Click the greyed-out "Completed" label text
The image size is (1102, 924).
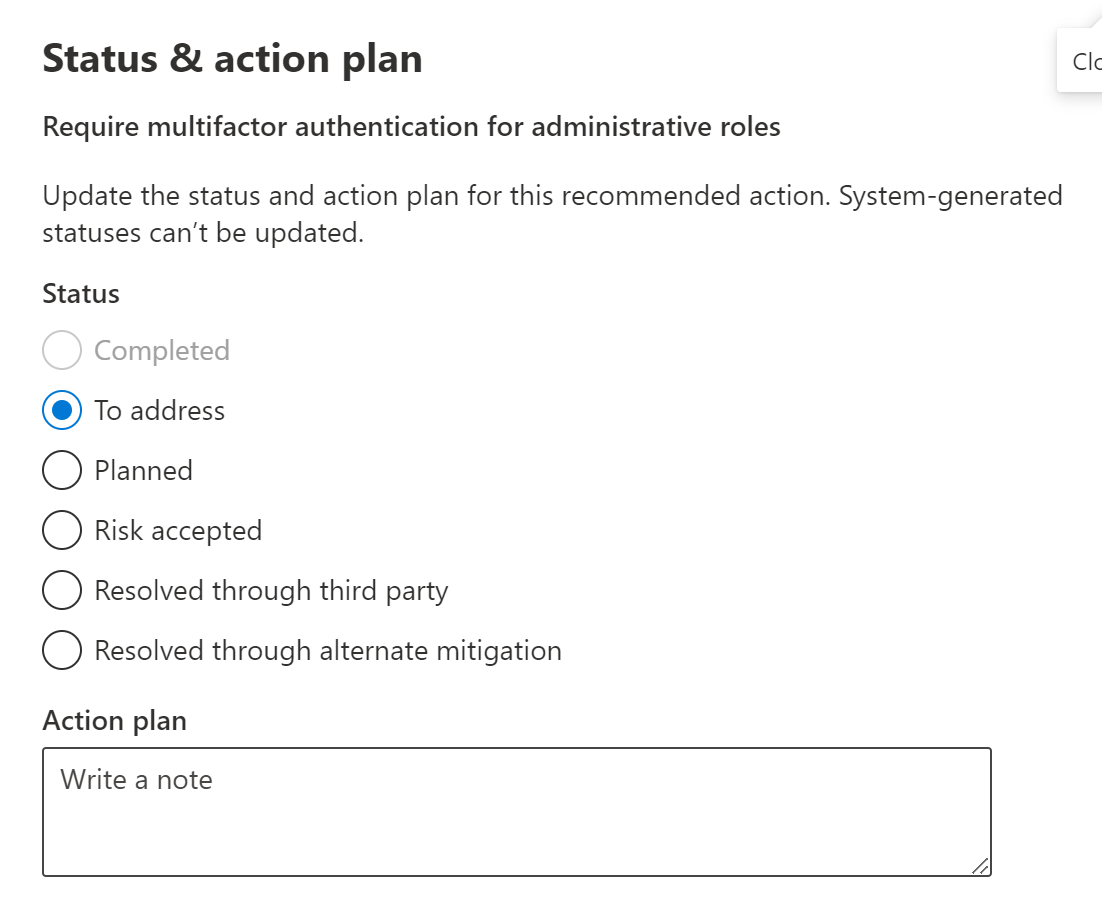point(162,351)
